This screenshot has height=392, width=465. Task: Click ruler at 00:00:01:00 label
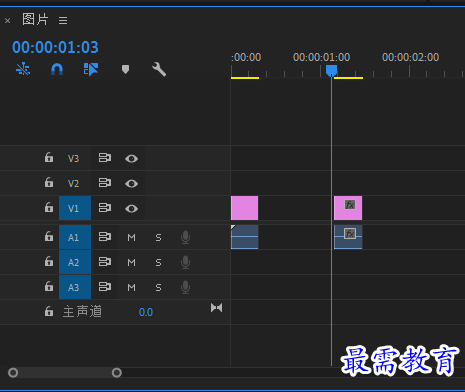pos(321,57)
